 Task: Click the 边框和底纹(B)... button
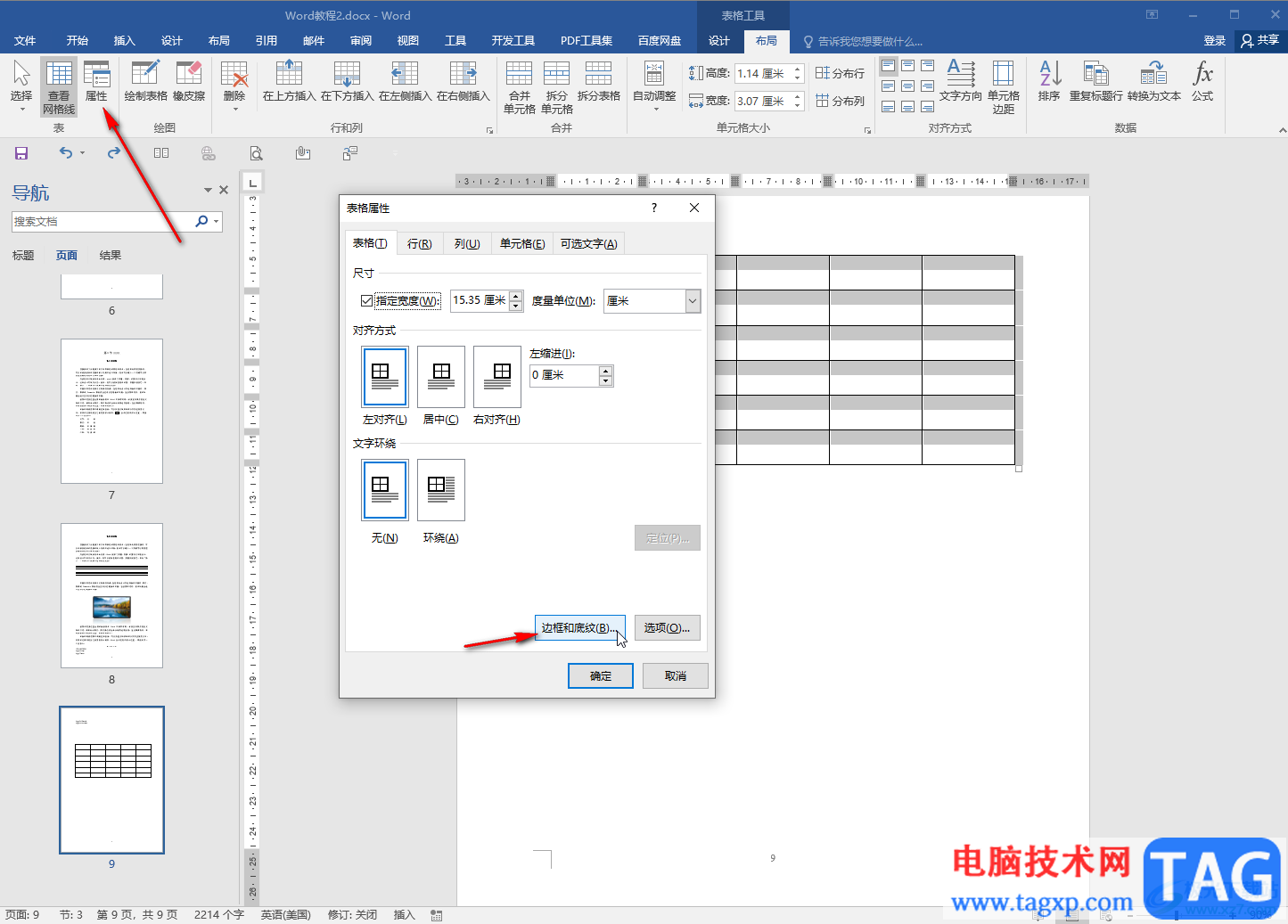579,628
